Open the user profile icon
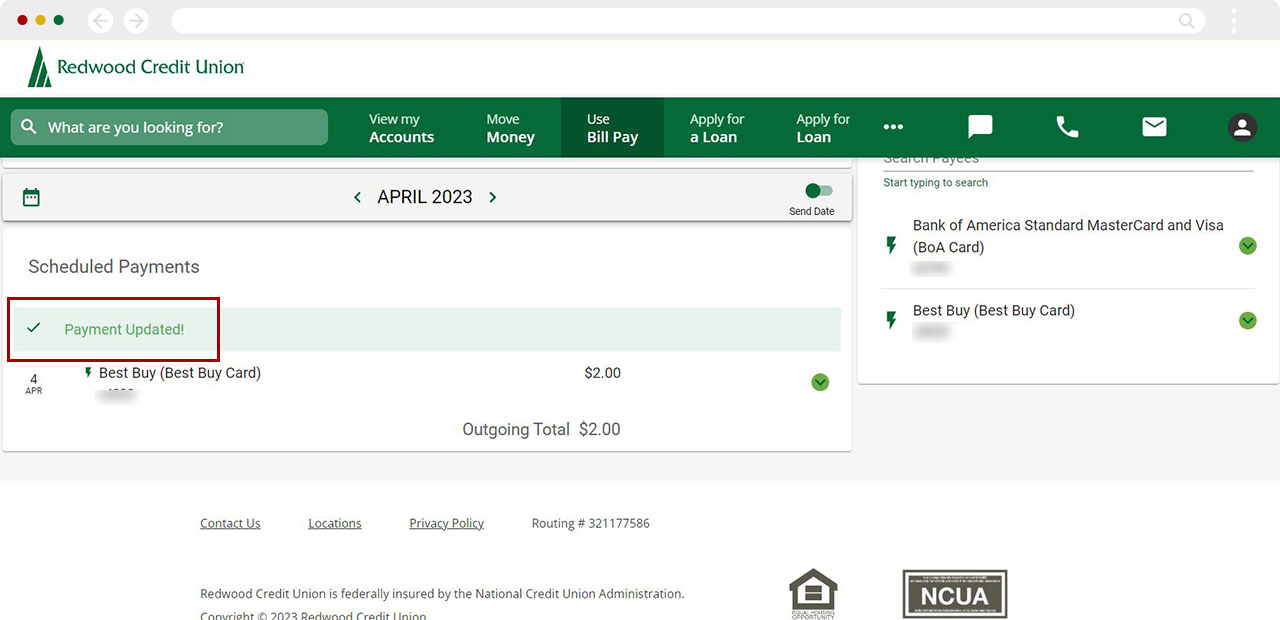 tap(1242, 127)
